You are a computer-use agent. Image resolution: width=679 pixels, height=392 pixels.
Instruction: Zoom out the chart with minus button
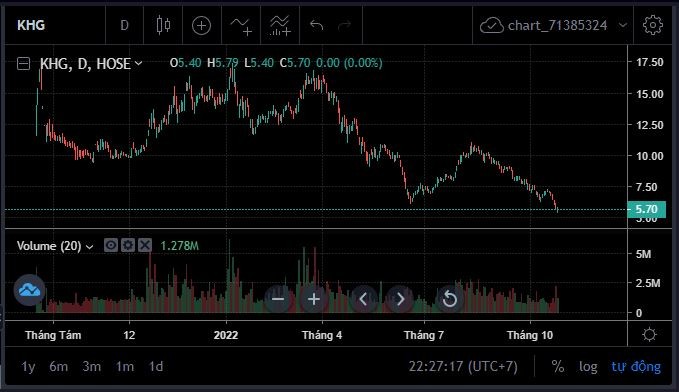pos(278,299)
